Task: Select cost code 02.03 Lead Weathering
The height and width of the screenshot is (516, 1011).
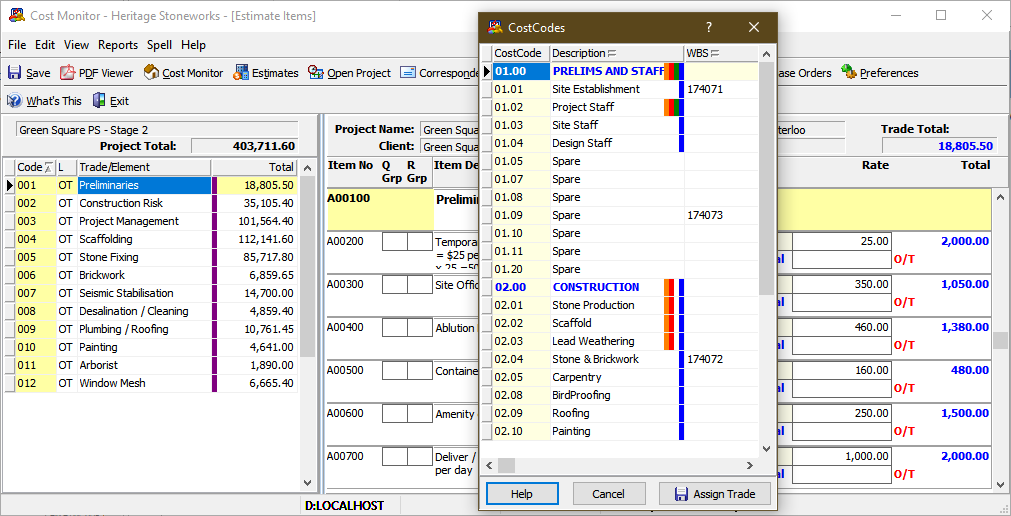Action: [620, 341]
